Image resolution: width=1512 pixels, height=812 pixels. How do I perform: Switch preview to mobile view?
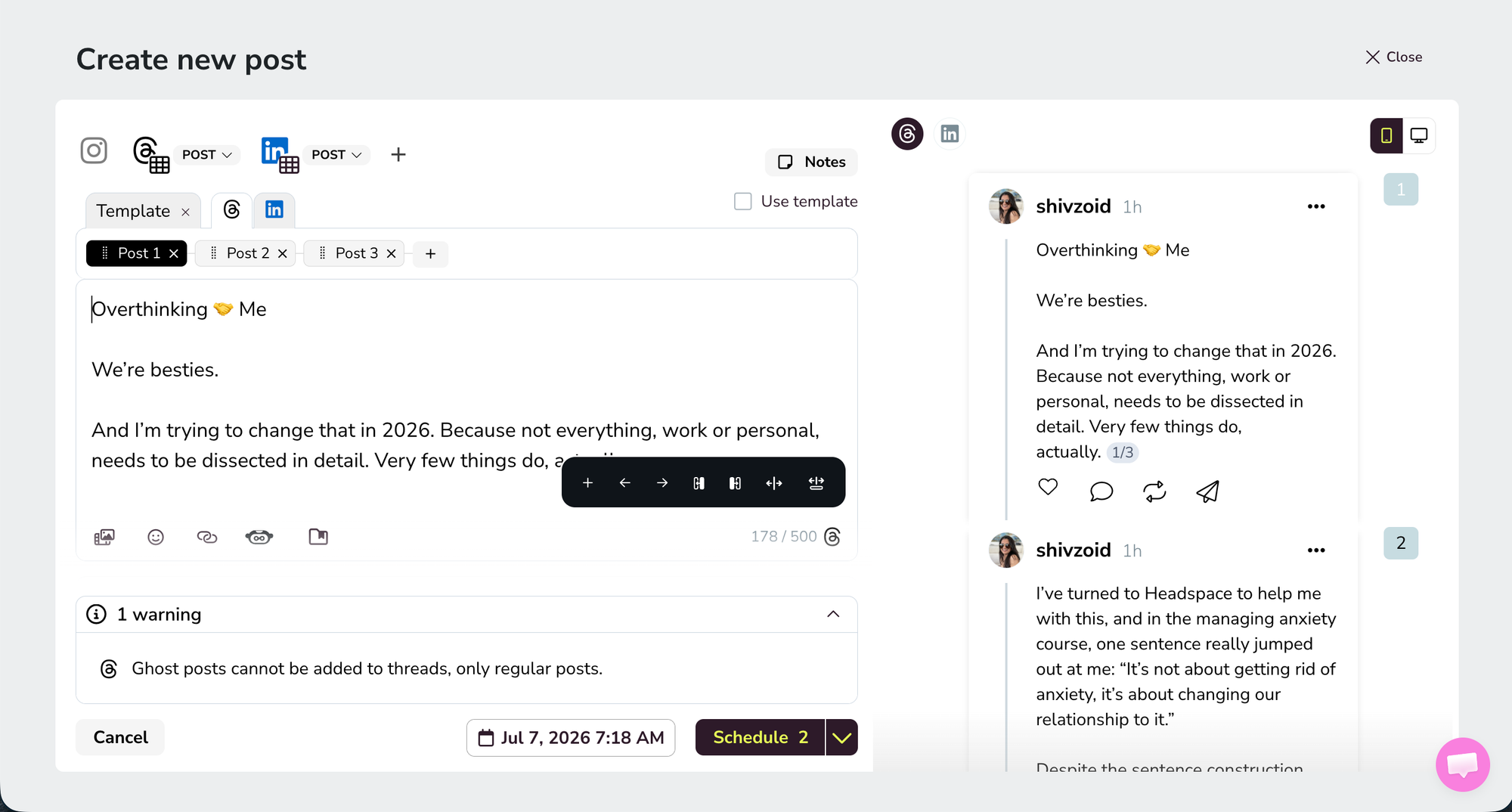tap(1387, 135)
